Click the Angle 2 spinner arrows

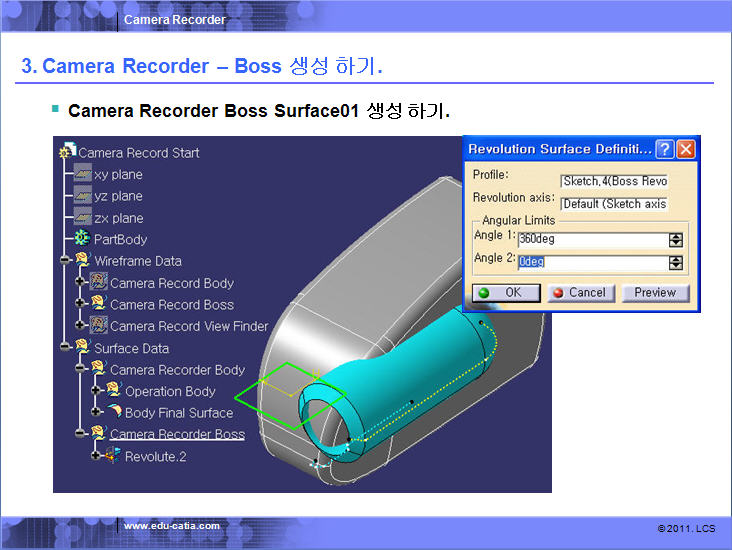click(x=676, y=262)
